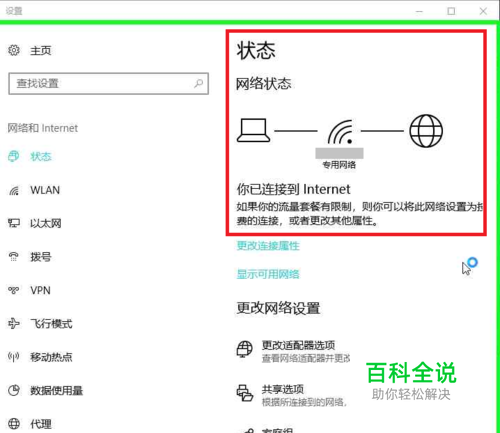
Task: Click the 拨号 dial-up phone icon
Action: 14,257
